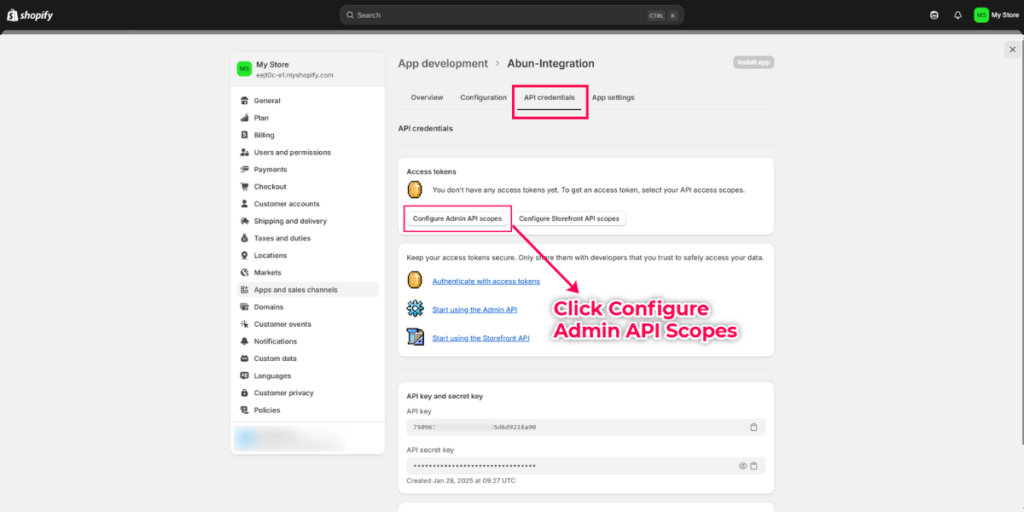Click the Custom data icon
The image size is (1024, 512).
[x=244, y=359]
